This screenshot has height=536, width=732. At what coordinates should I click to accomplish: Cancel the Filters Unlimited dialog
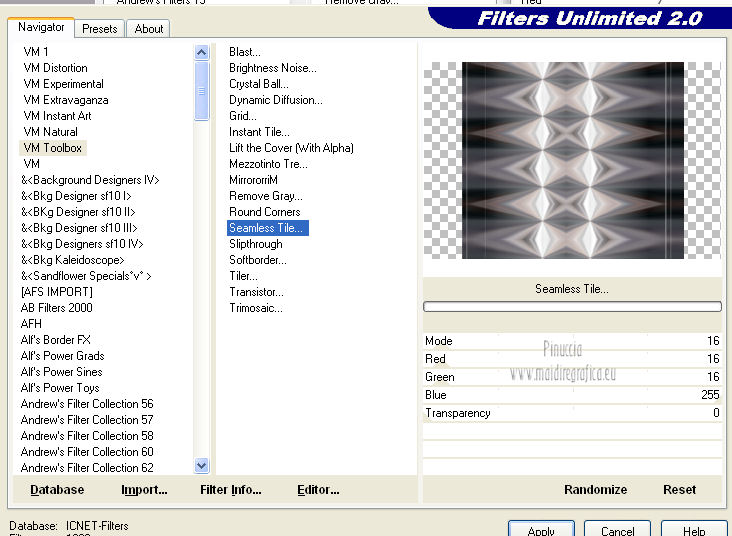coord(617,530)
